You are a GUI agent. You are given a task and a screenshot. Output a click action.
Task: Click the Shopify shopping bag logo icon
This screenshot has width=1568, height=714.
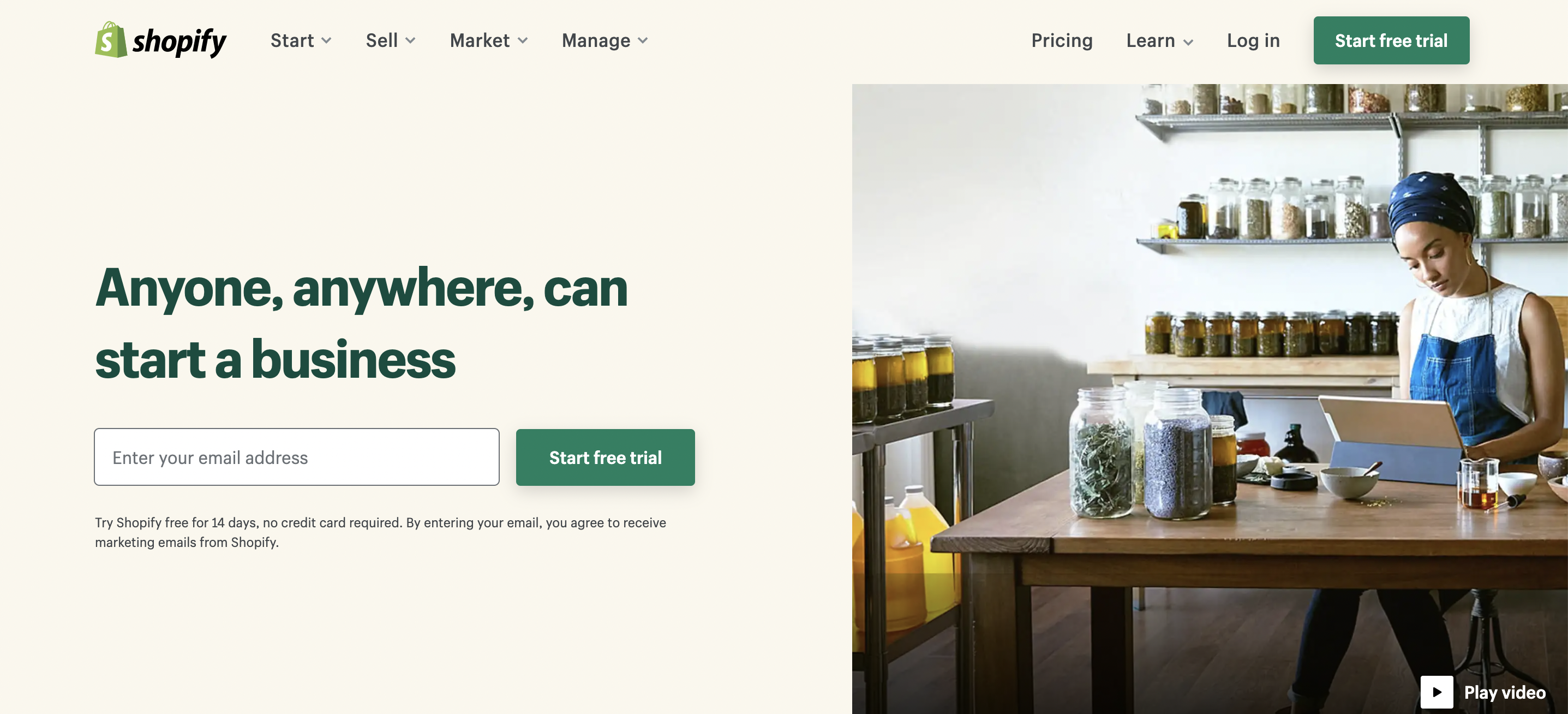111,40
